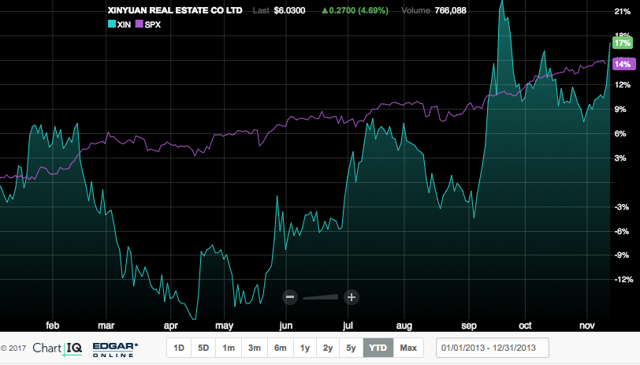640x365 pixels.
Task: Click the zoom in plus icon
Action: (x=351, y=297)
